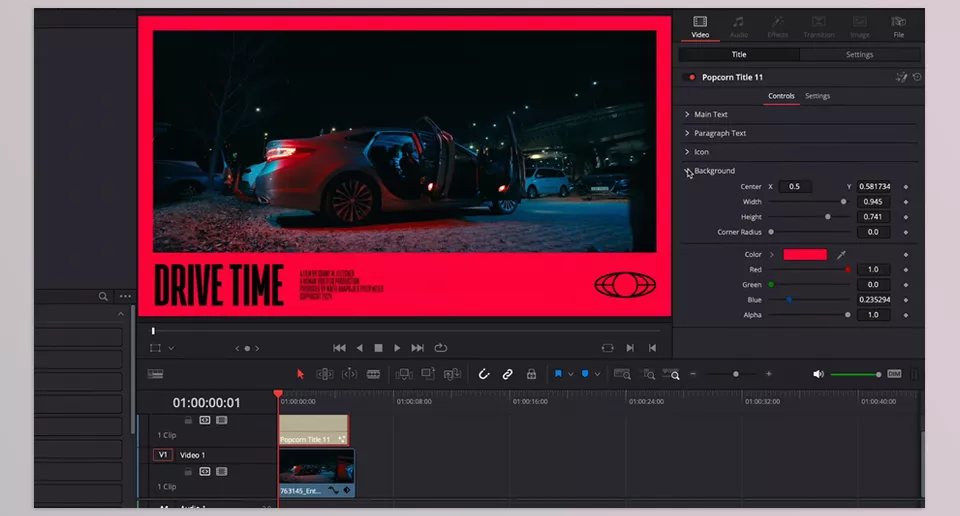Lock the title track above Video 1

coord(189,420)
